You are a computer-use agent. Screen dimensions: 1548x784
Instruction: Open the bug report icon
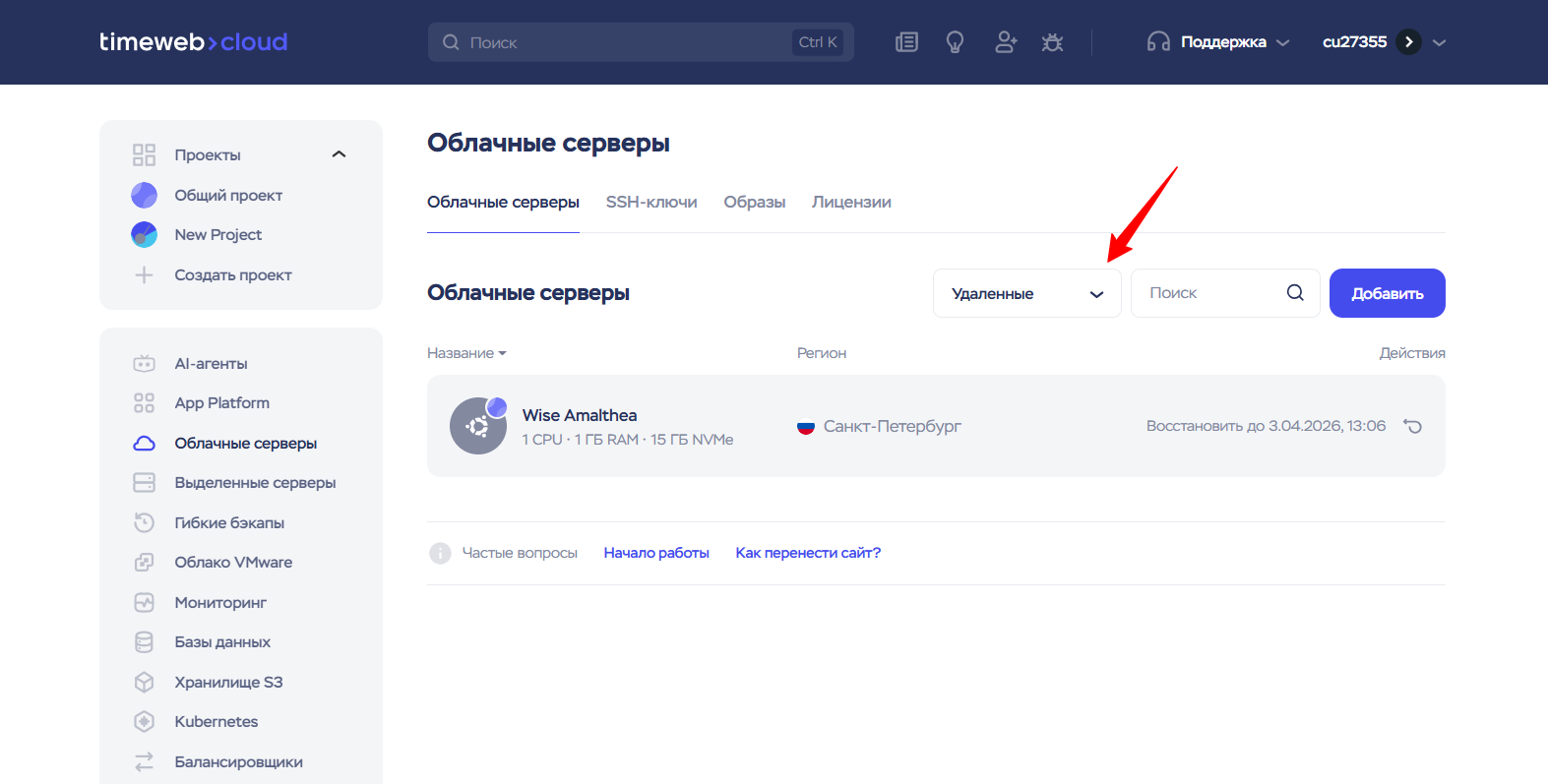(1052, 42)
